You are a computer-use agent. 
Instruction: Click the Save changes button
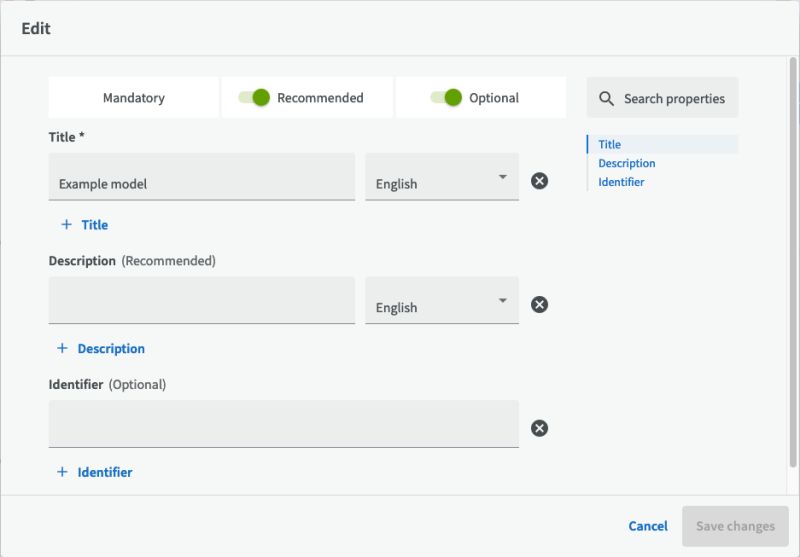coord(735,526)
